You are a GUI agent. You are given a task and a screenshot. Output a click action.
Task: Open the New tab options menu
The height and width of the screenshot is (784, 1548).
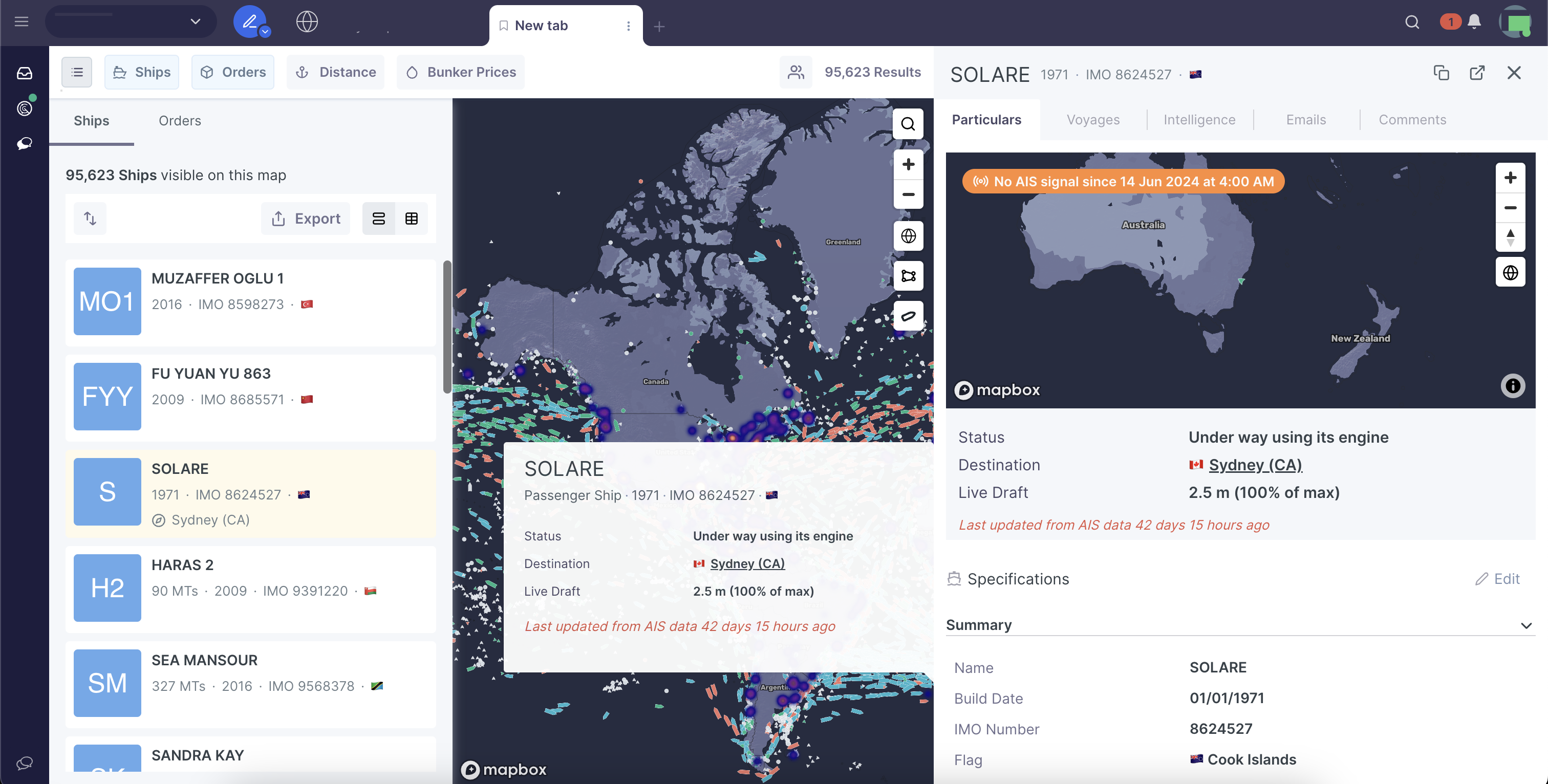click(x=628, y=26)
